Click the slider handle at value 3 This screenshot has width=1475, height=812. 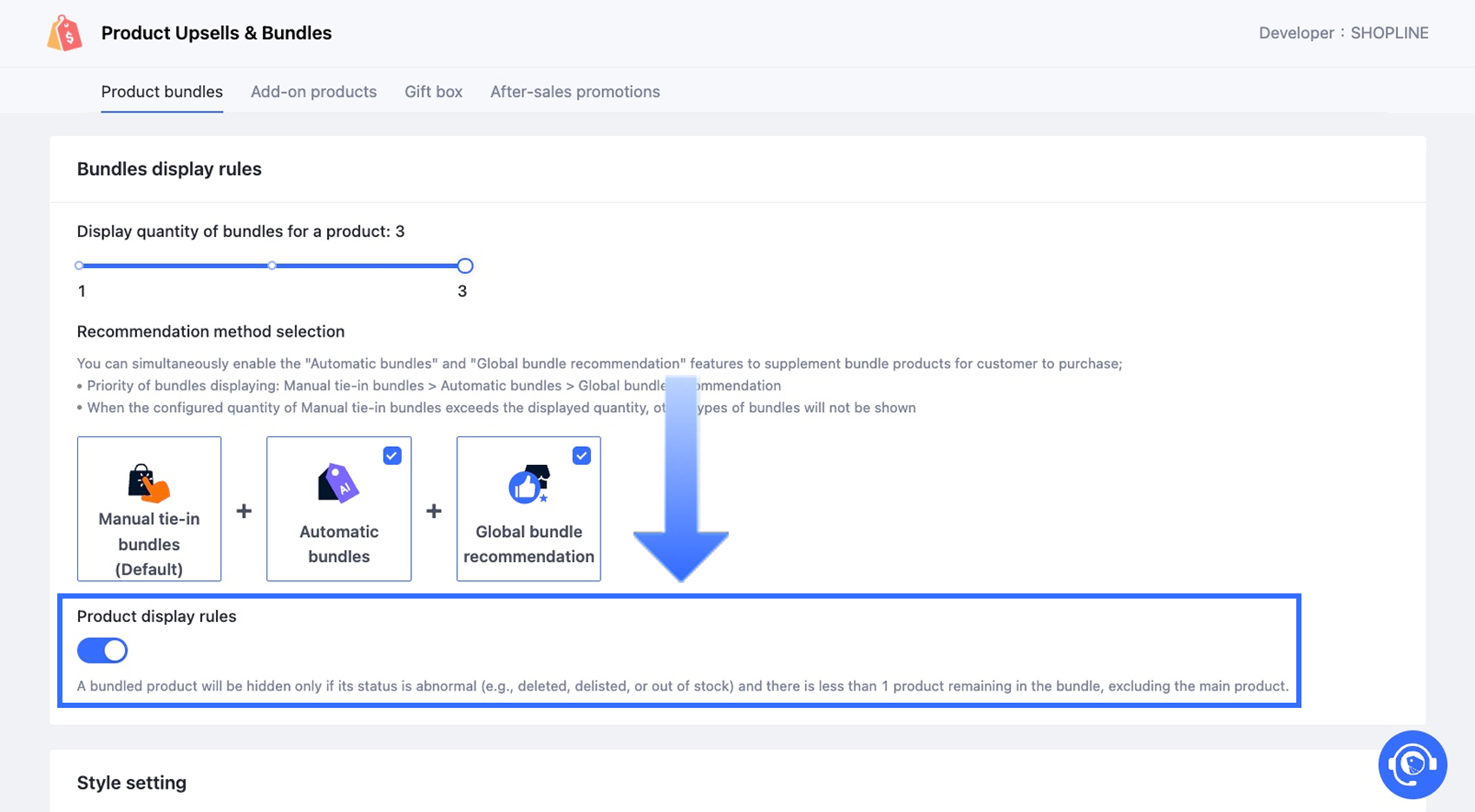pyautogui.click(x=465, y=265)
